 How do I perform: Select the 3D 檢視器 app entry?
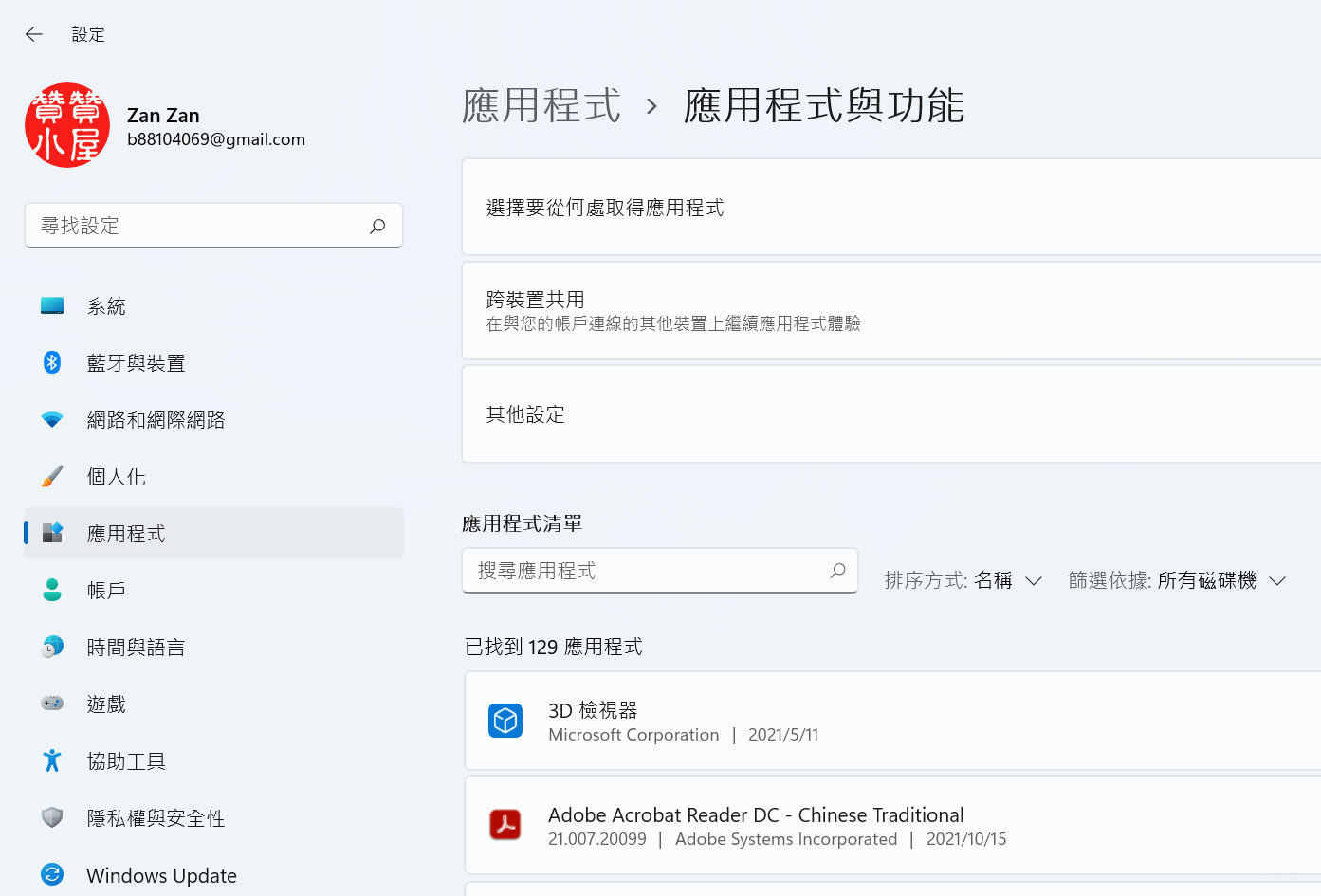click(892, 721)
